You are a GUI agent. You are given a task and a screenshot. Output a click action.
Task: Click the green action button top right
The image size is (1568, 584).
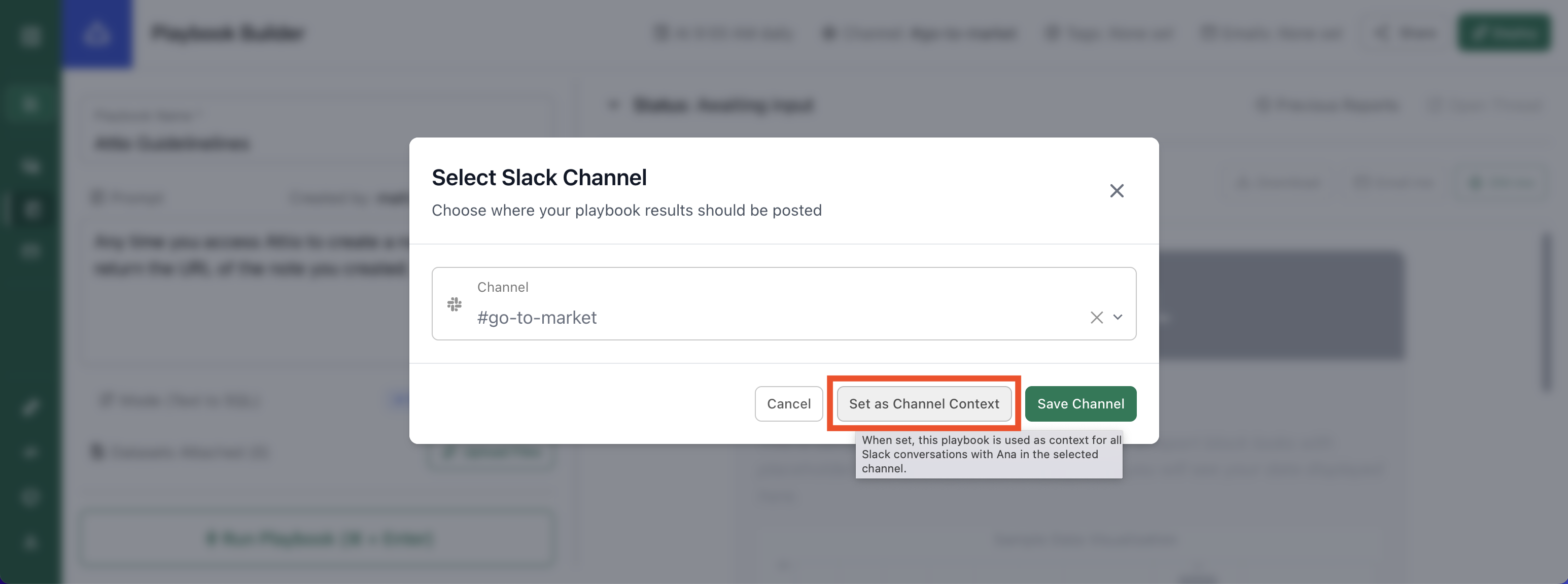[1504, 33]
